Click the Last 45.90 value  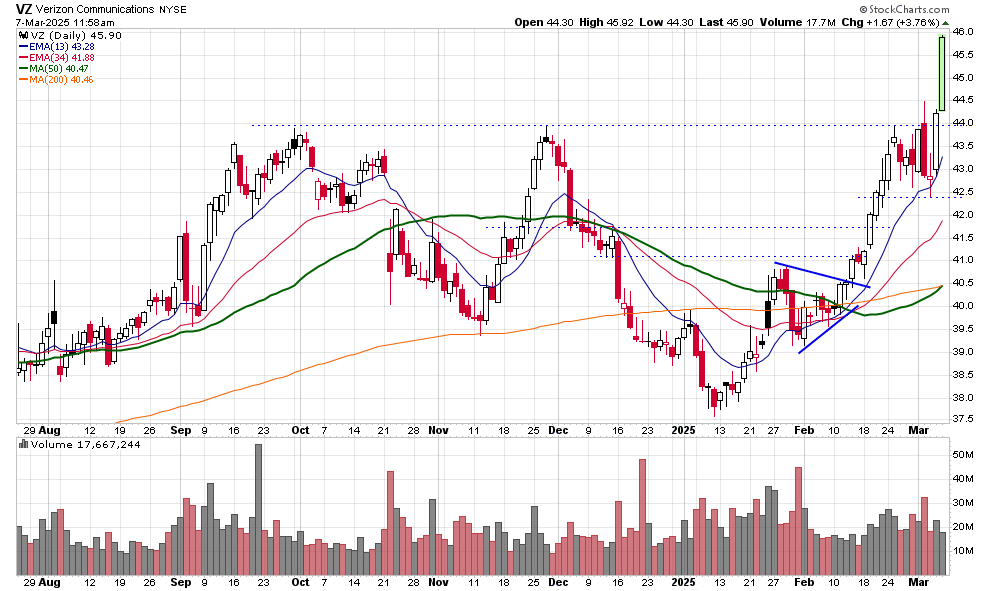click(x=726, y=22)
